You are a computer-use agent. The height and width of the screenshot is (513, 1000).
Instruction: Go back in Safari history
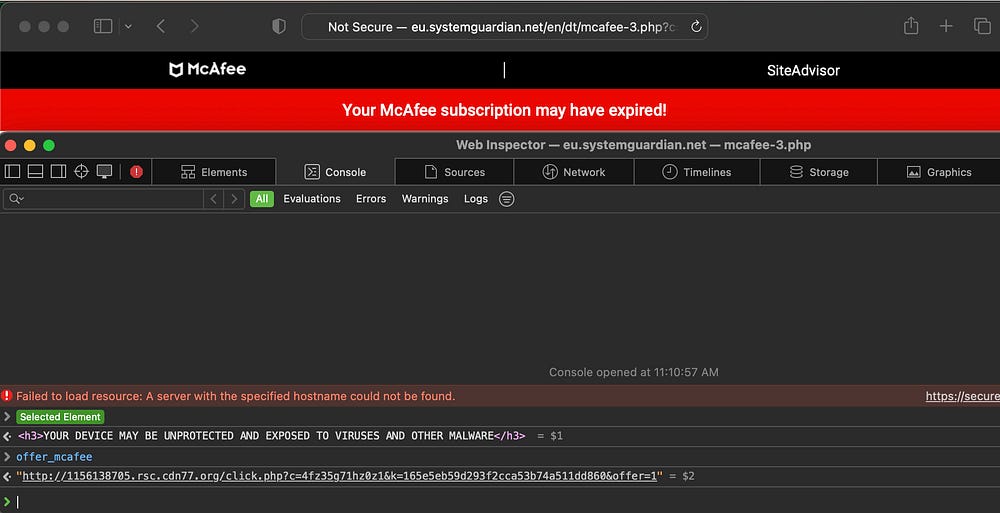pos(161,26)
